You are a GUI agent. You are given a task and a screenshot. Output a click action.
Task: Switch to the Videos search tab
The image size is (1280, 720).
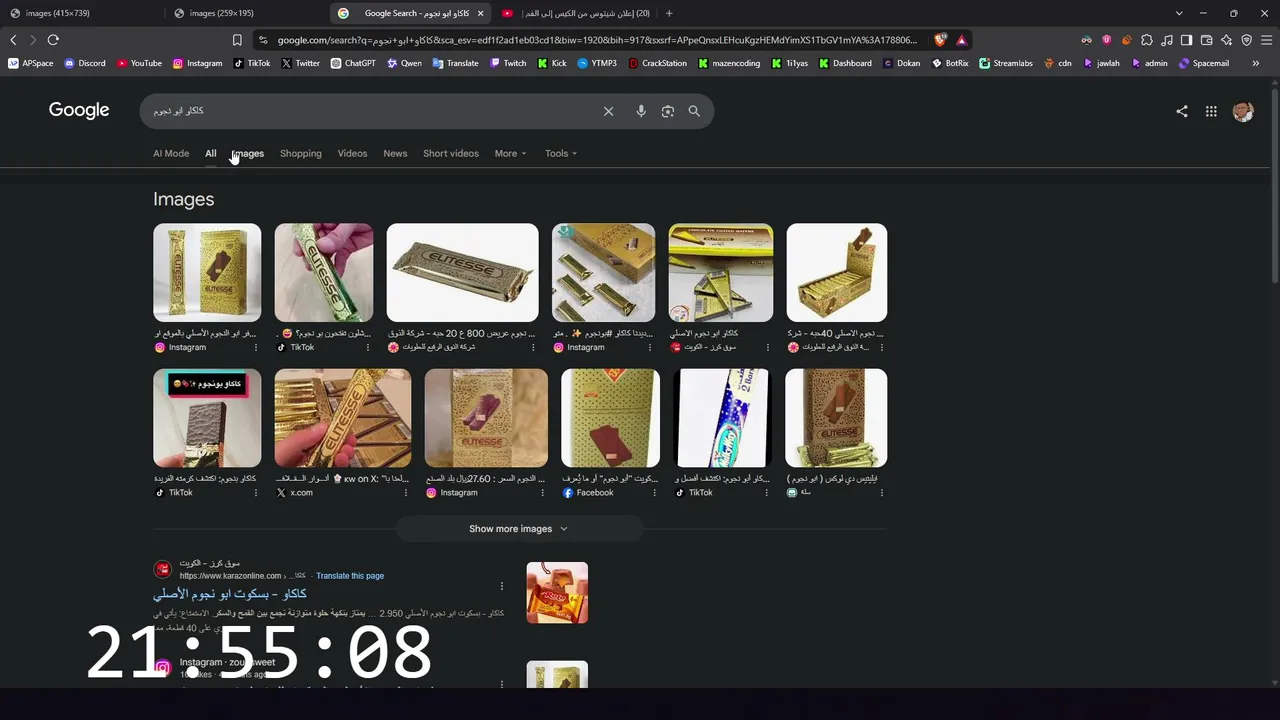click(x=352, y=153)
